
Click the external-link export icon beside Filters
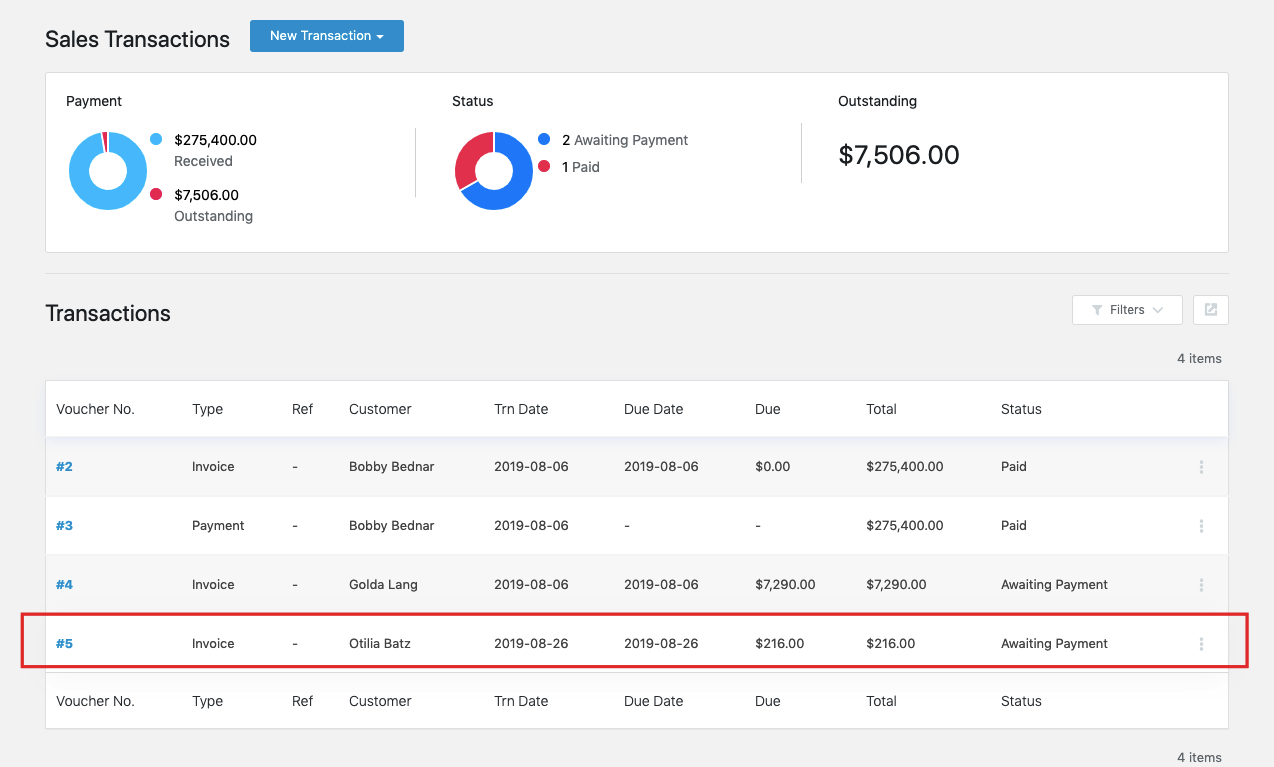pyautogui.click(x=1210, y=310)
